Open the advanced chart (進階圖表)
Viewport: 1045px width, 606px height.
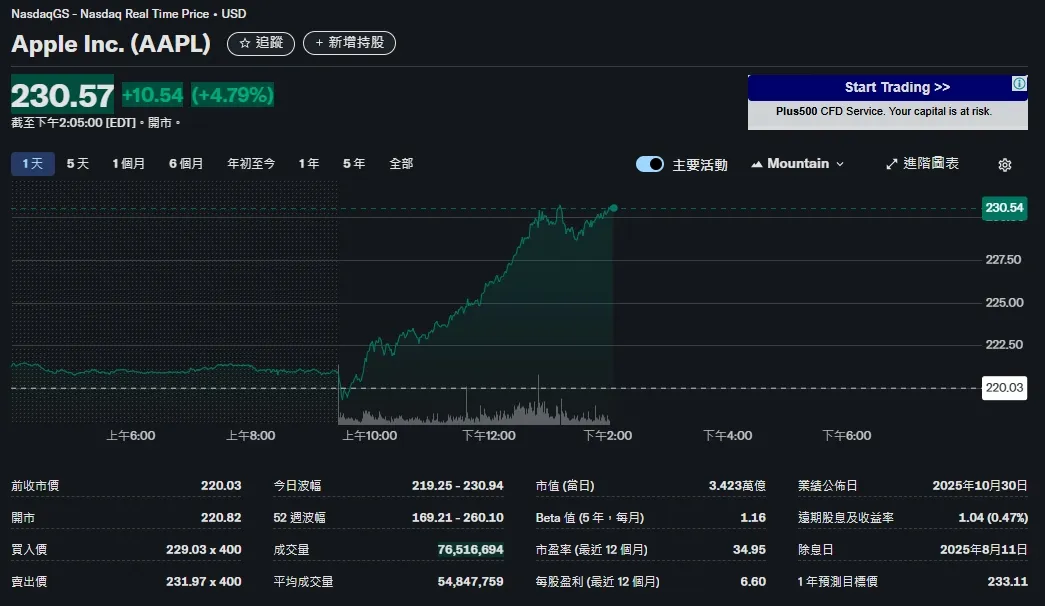(922, 164)
